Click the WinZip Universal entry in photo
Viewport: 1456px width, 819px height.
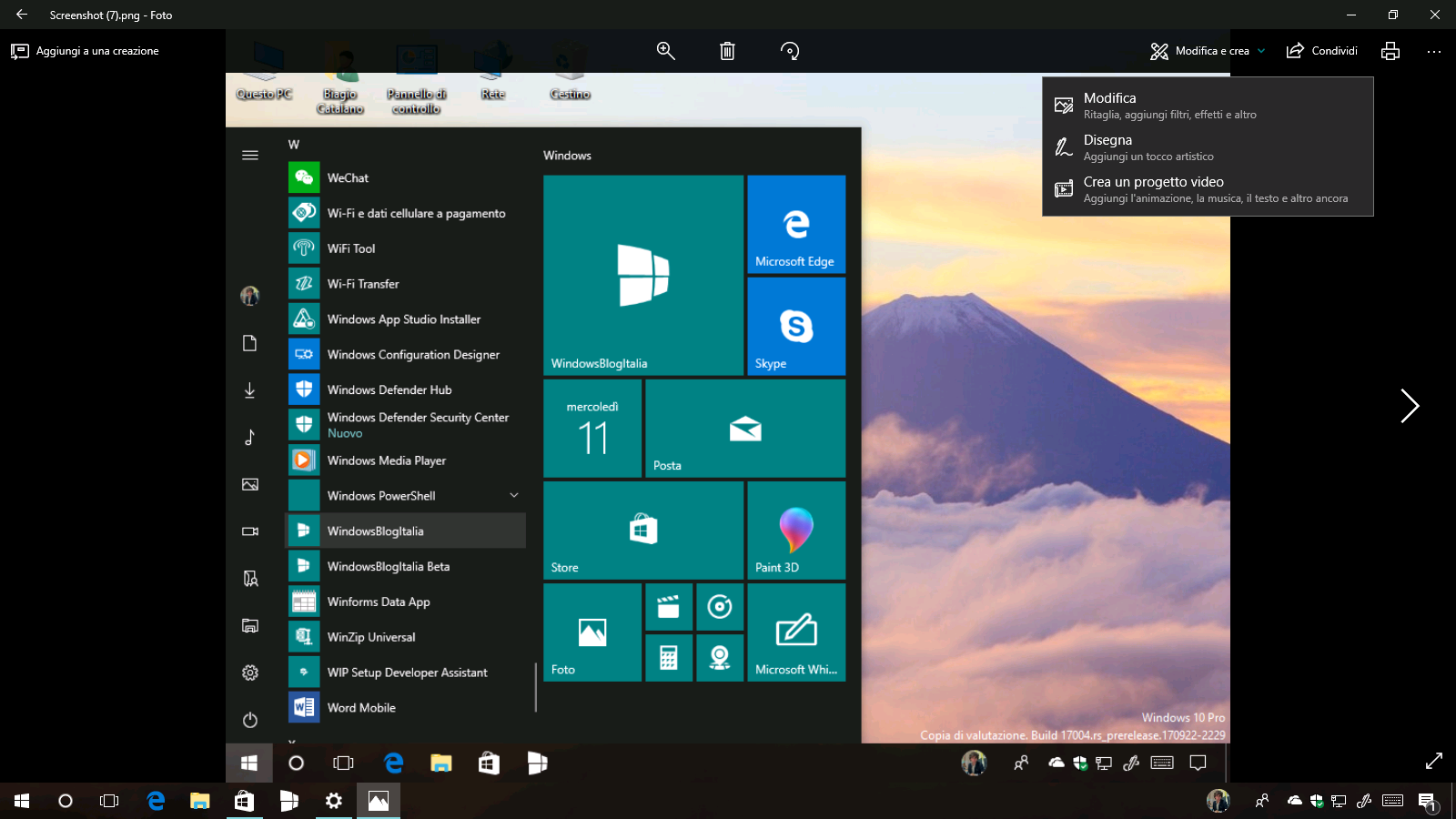406,637
